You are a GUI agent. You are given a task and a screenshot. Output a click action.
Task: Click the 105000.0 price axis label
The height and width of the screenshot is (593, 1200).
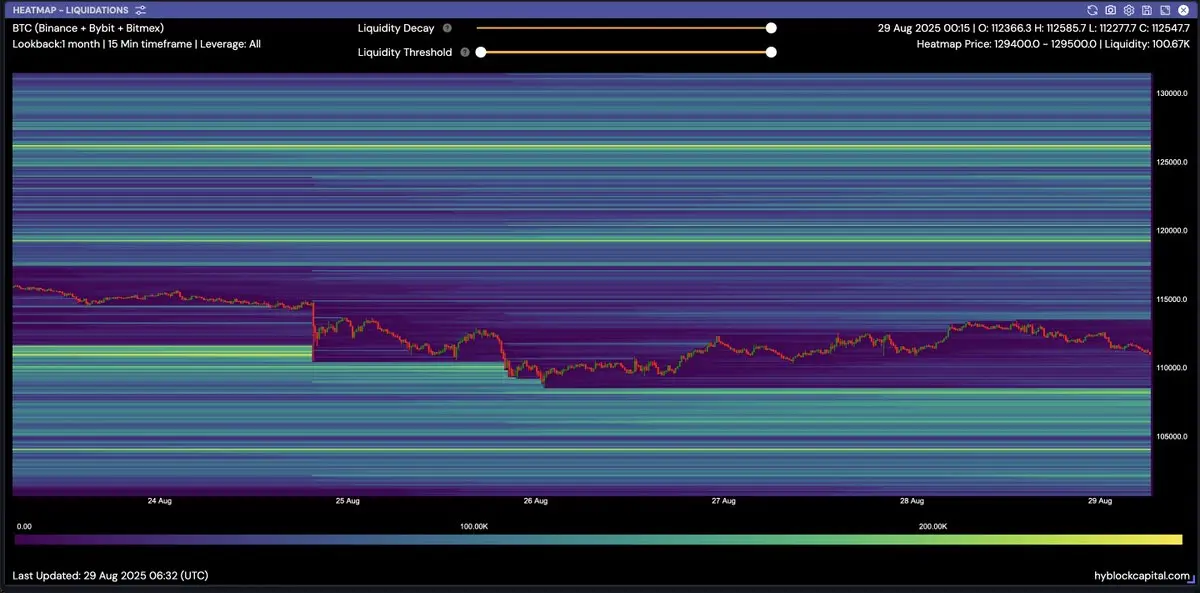tap(1171, 437)
